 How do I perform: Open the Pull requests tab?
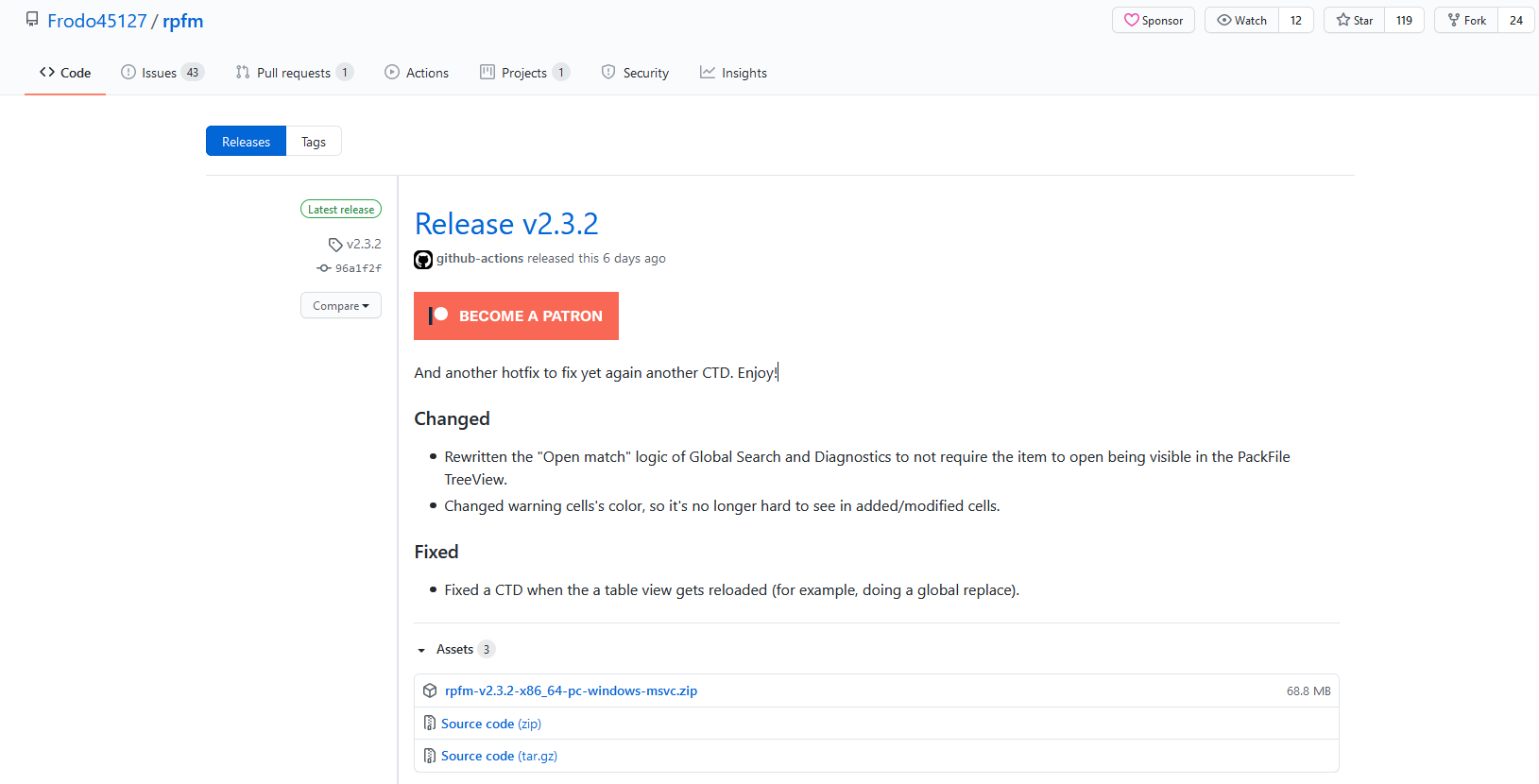coord(294,73)
